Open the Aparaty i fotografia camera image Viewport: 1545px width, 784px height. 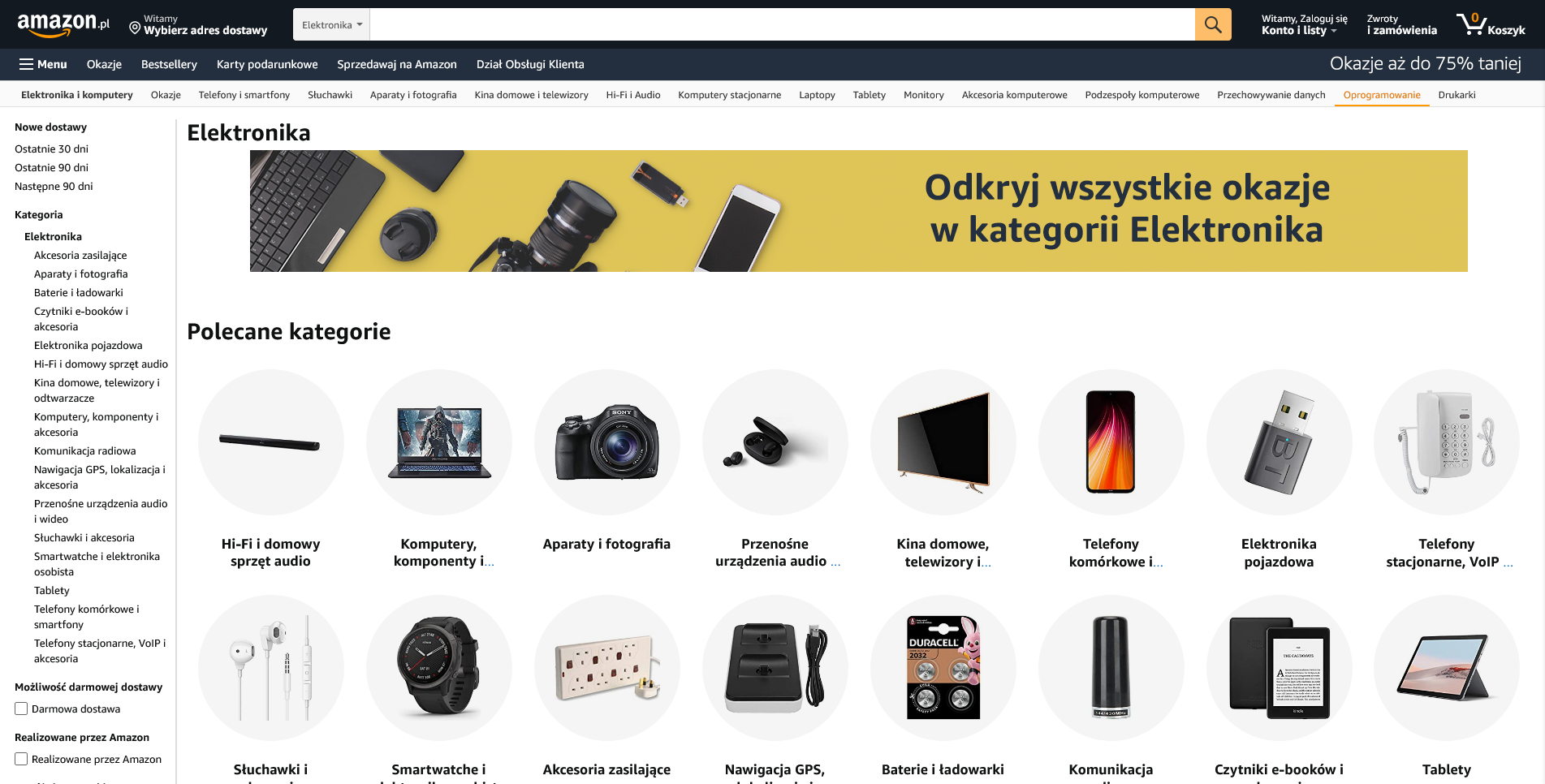pyautogui.click(x=606, y=442)
